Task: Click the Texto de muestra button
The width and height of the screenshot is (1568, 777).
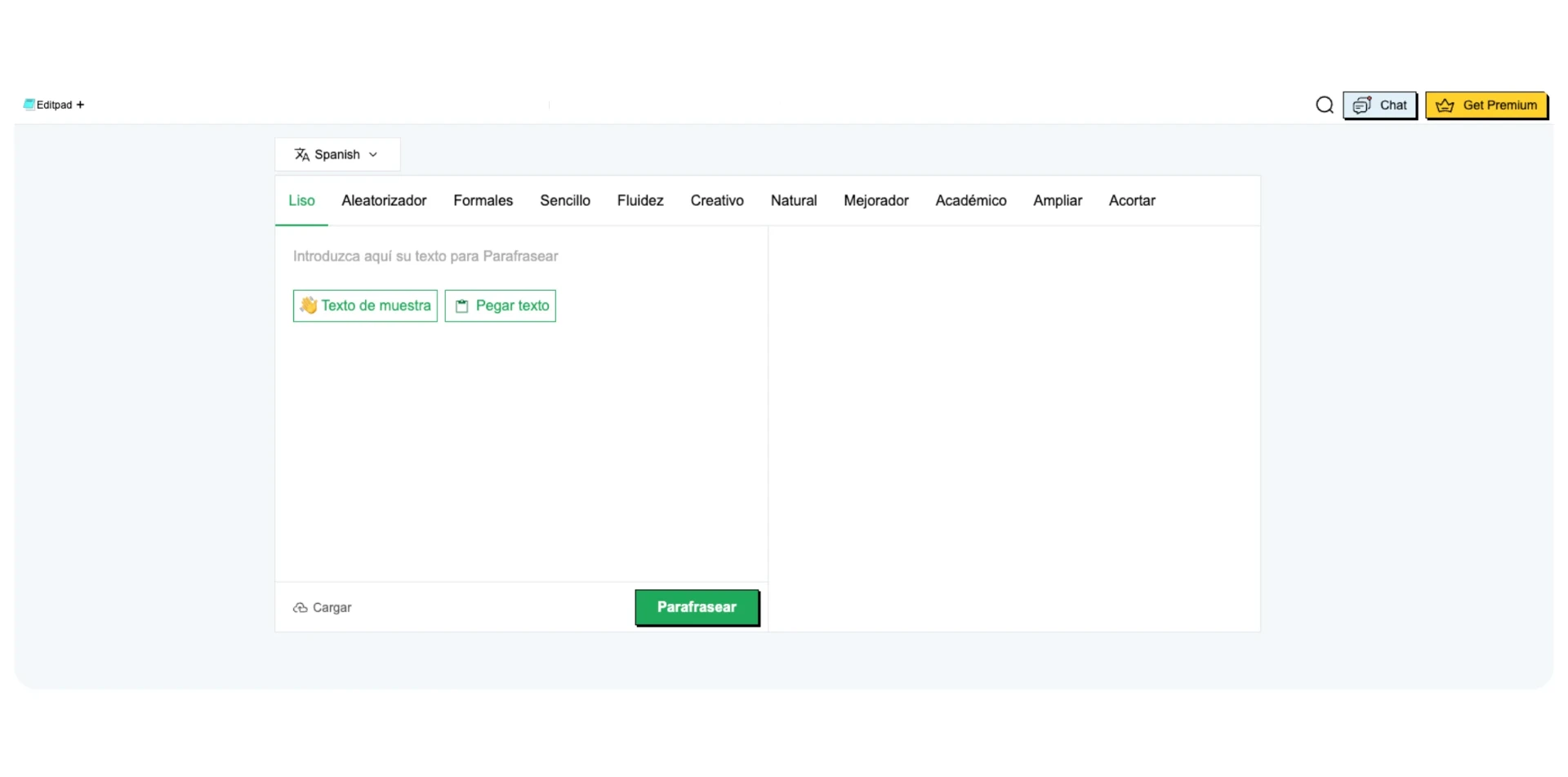Action: (x=365, y=306)
